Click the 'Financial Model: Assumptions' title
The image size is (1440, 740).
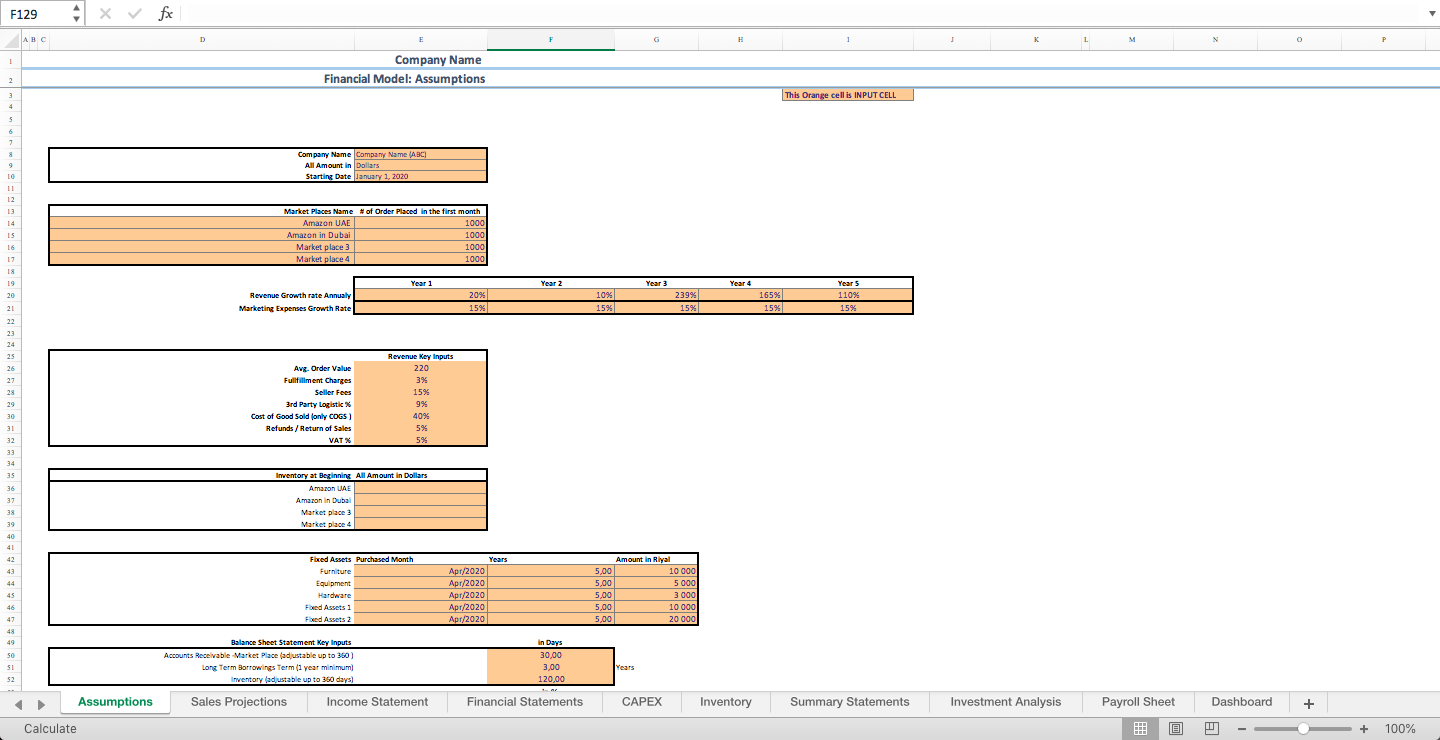click(x=404, y=79)
